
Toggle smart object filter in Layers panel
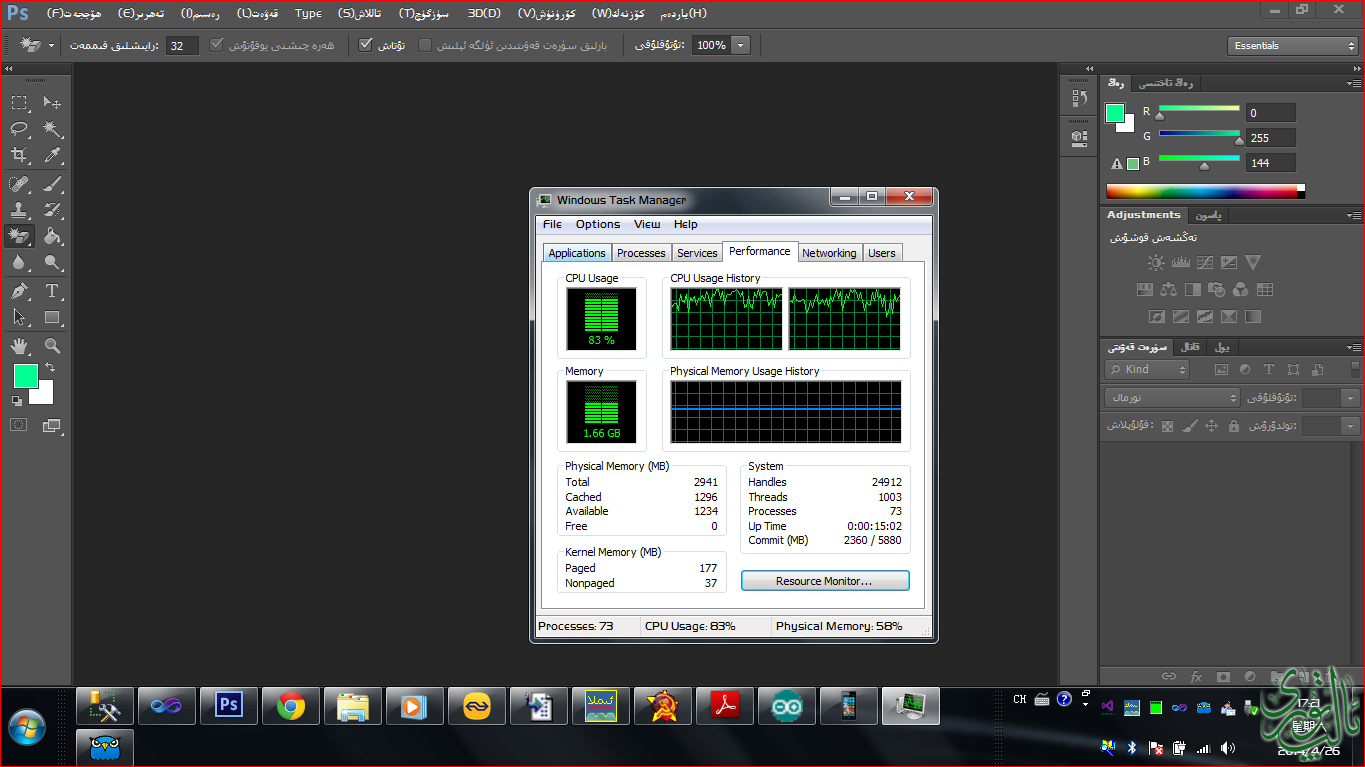[x=1318, y=370]
